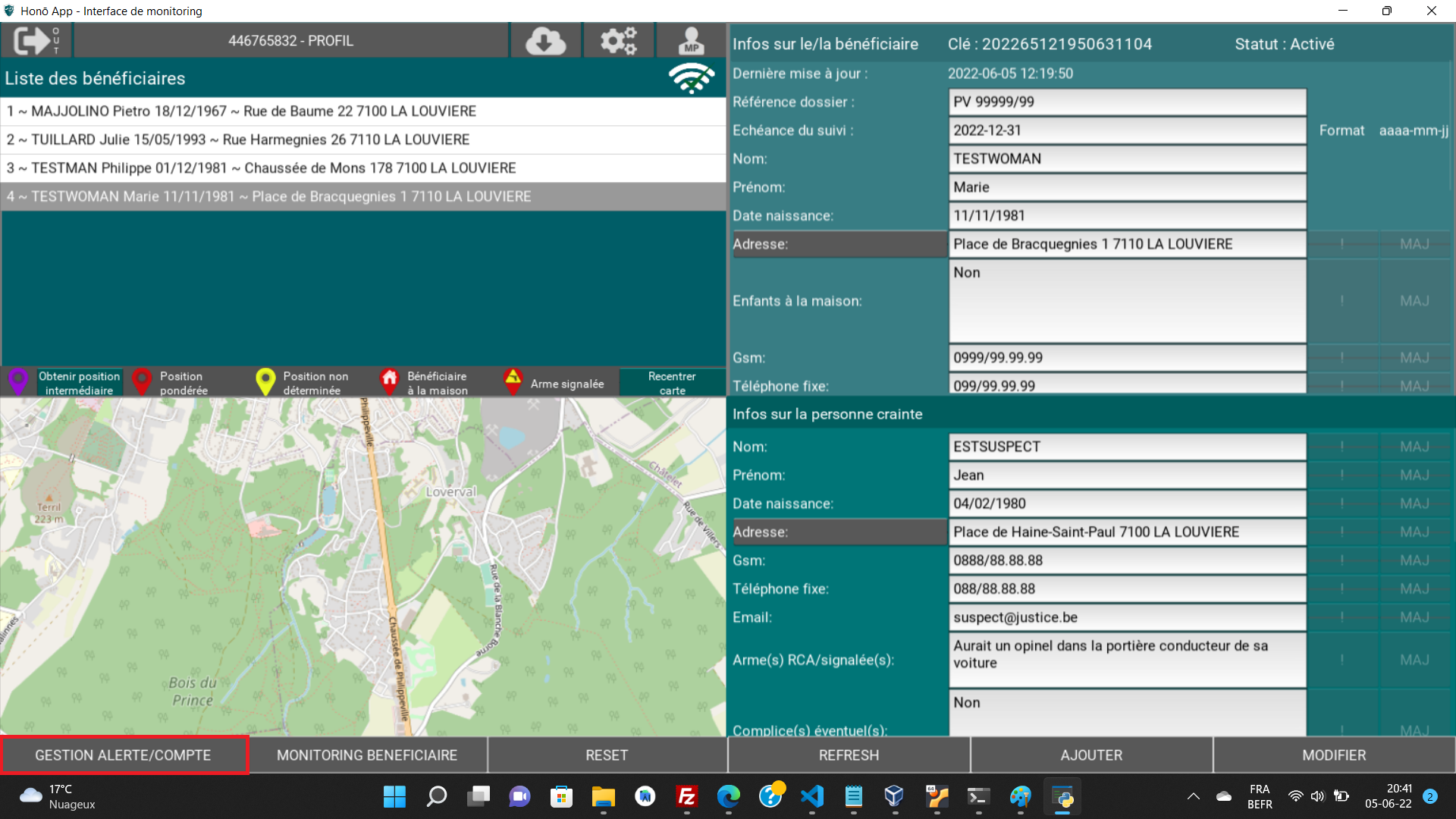
Task: Click yellow Position non déterminée pin
Action: coord(265,381)
